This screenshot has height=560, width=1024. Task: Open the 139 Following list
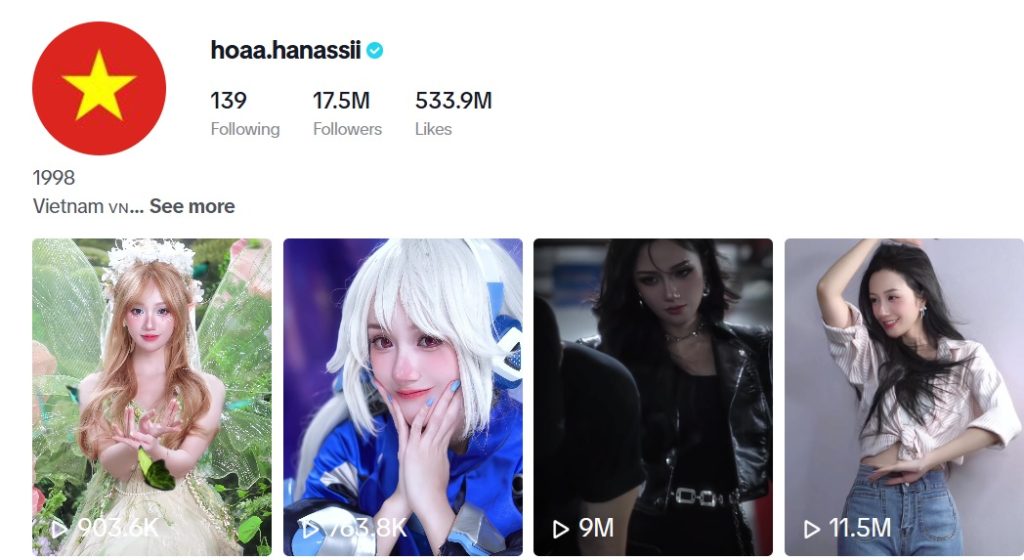[245, 113]
